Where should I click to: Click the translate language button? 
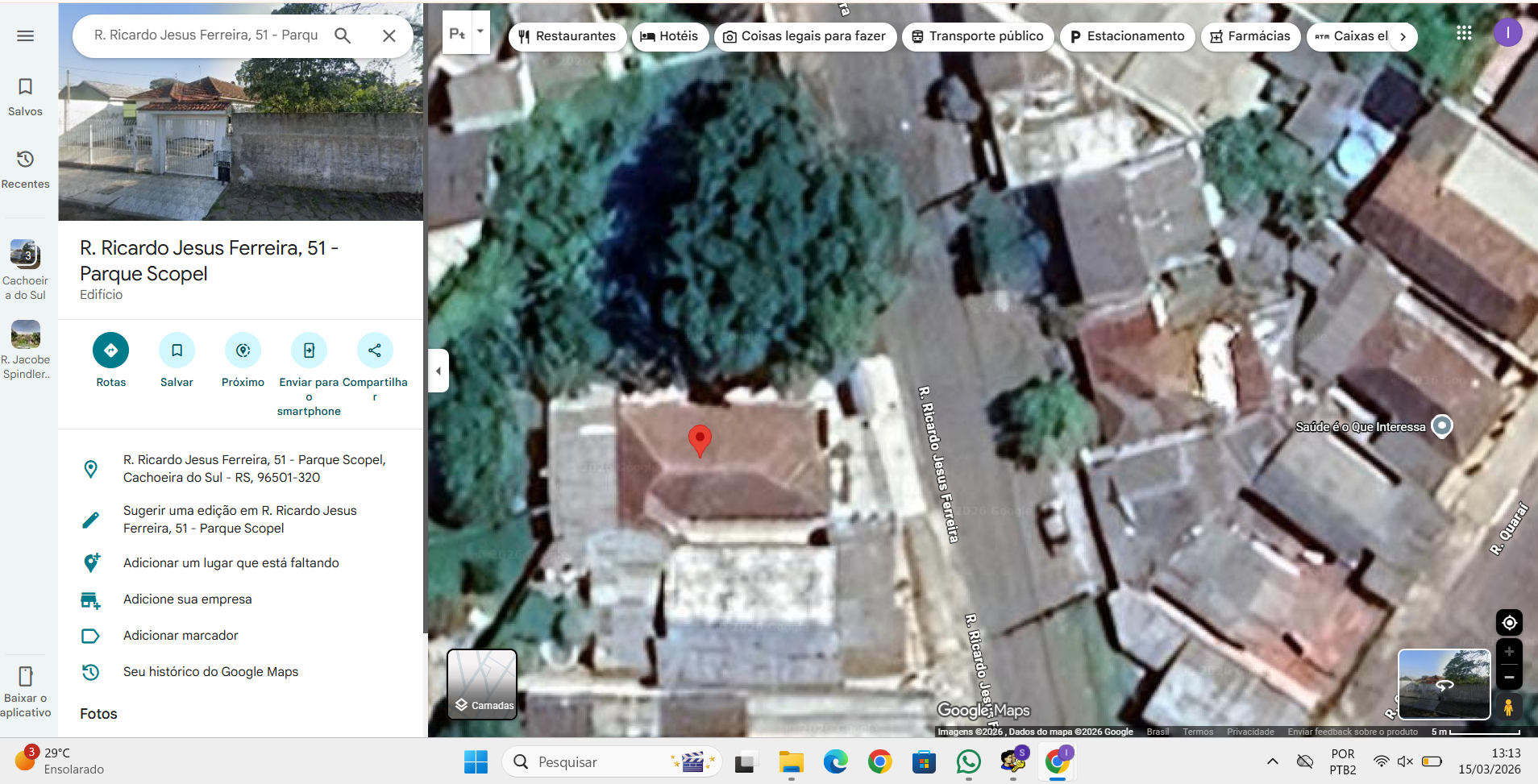457,34
